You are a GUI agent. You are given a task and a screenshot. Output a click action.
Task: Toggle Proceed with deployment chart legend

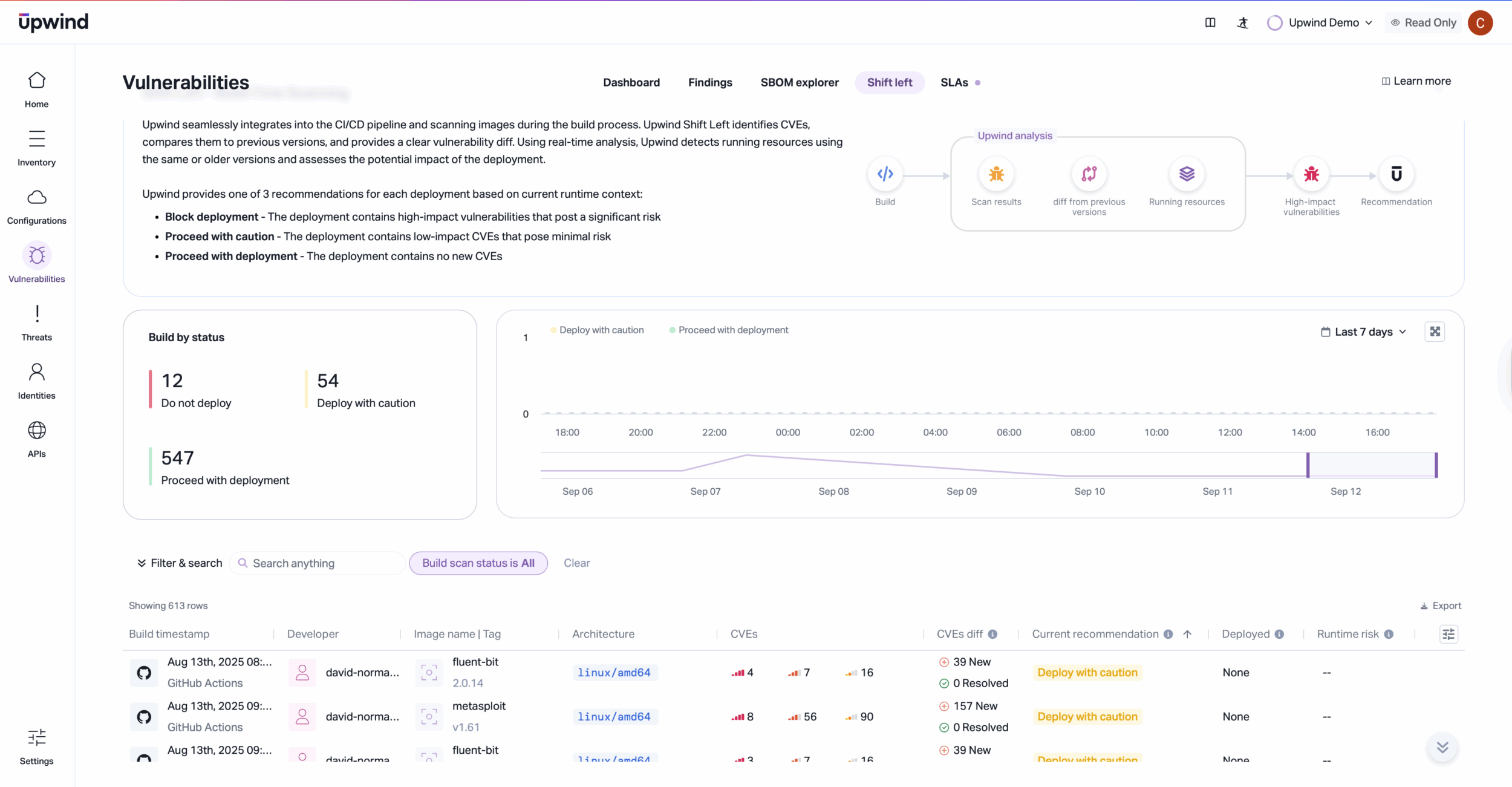click(x=729, y=330)
